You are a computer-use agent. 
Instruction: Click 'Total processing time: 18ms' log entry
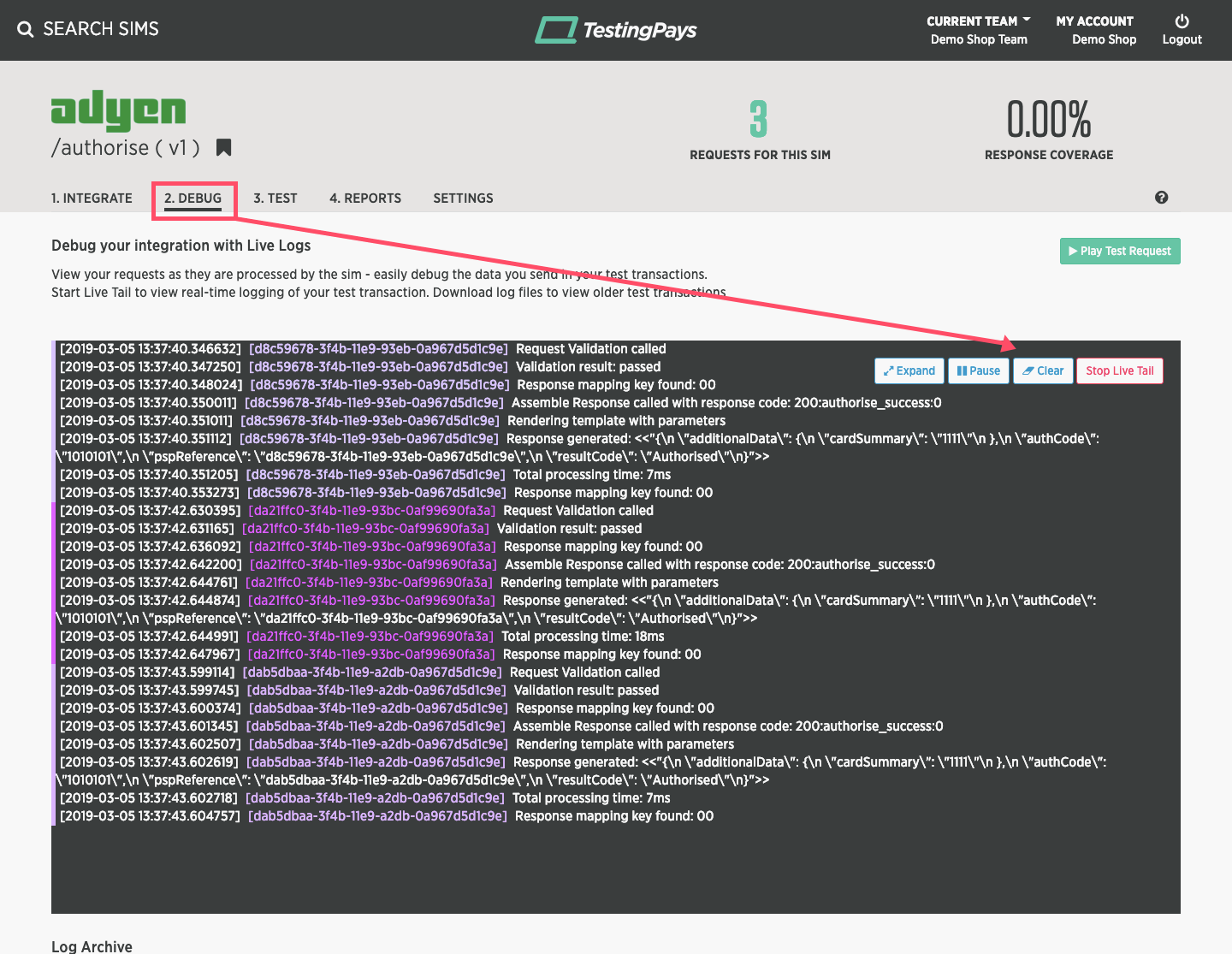pyautogui.click(x=583, y=637)
